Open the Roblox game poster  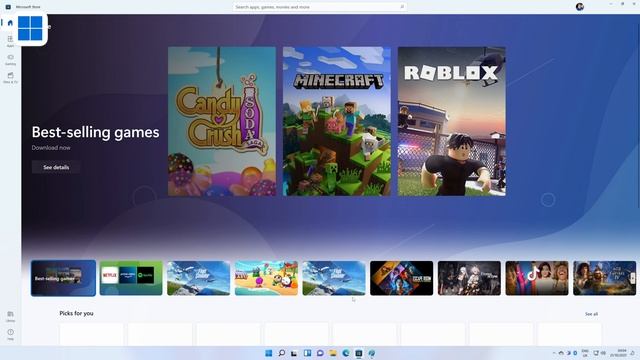[x=452, y=121]
